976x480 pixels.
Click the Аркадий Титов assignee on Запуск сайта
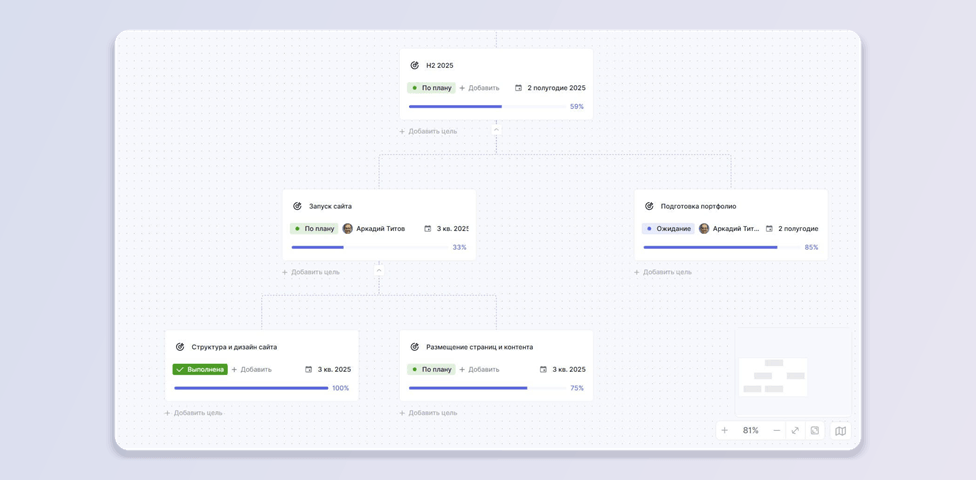coord(374,228)
